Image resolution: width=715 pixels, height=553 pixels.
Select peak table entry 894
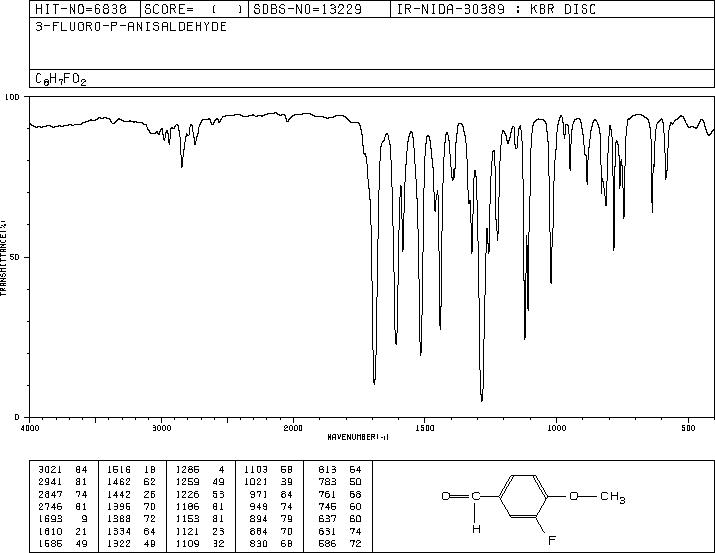(x=259, y=519)
